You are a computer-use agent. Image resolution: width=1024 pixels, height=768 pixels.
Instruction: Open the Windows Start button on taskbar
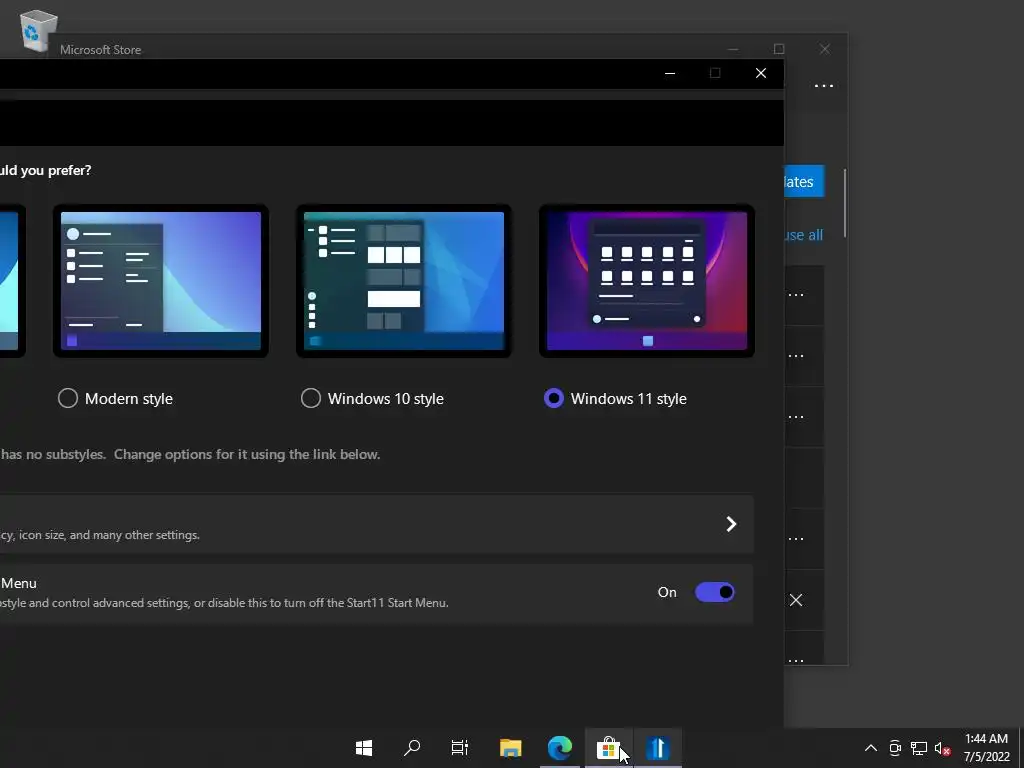pyautogui.click(x=364, y=748)
